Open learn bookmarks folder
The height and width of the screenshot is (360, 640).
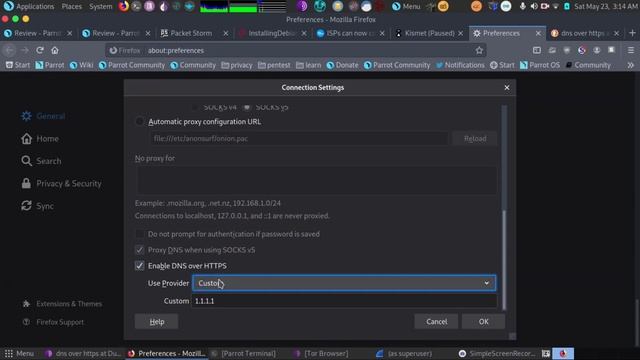pos(309,65)
